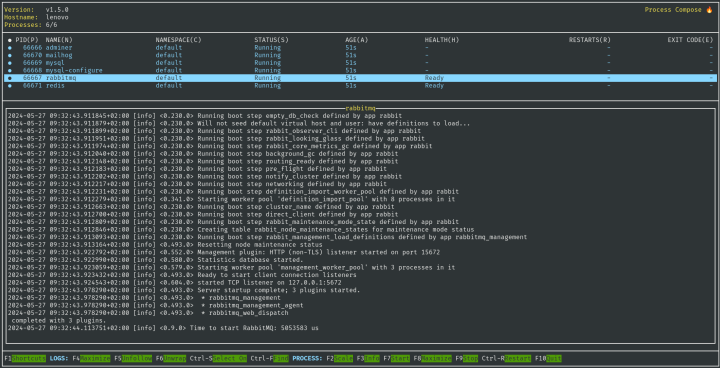Open the F3 Info for process
The height and width of the screenshot is (368, 720).
pyautogui.click(x=368, y=358)
